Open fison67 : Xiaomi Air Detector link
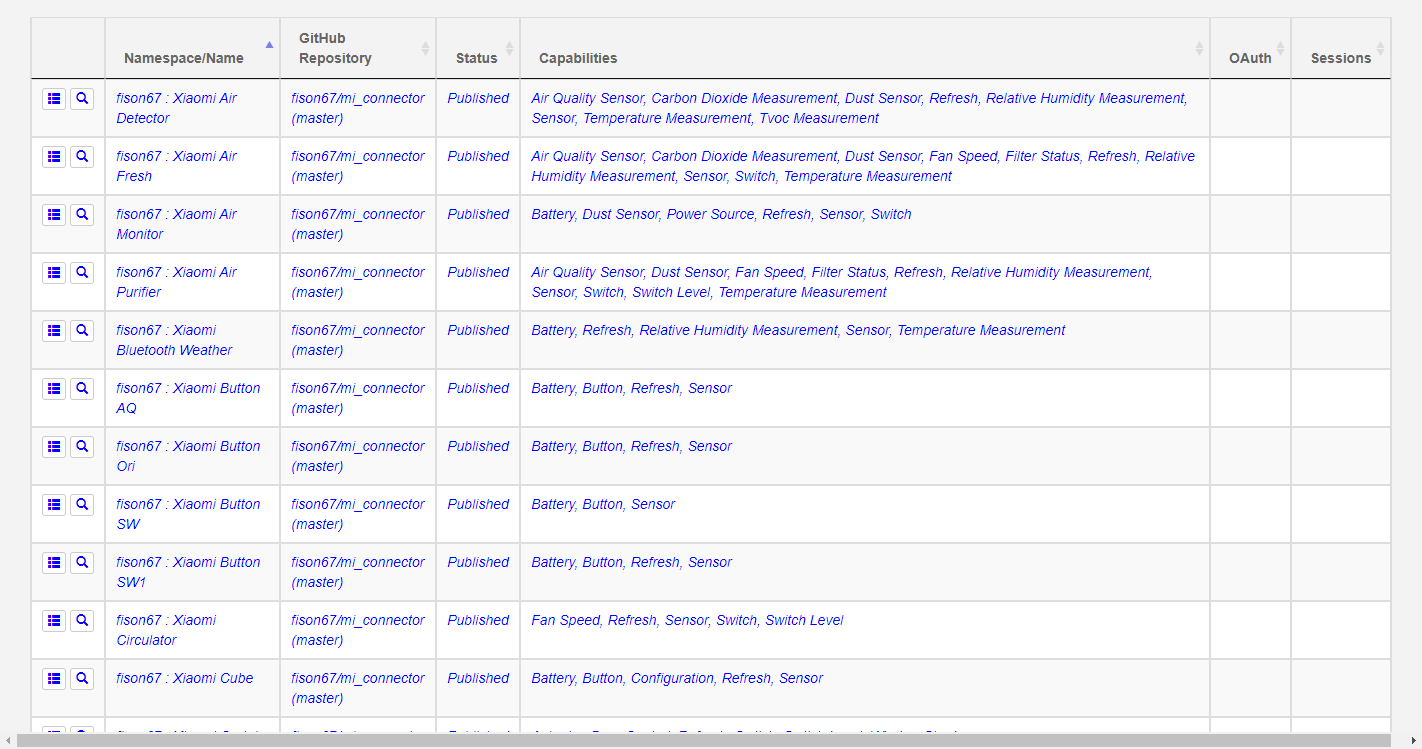 [176, 108]
